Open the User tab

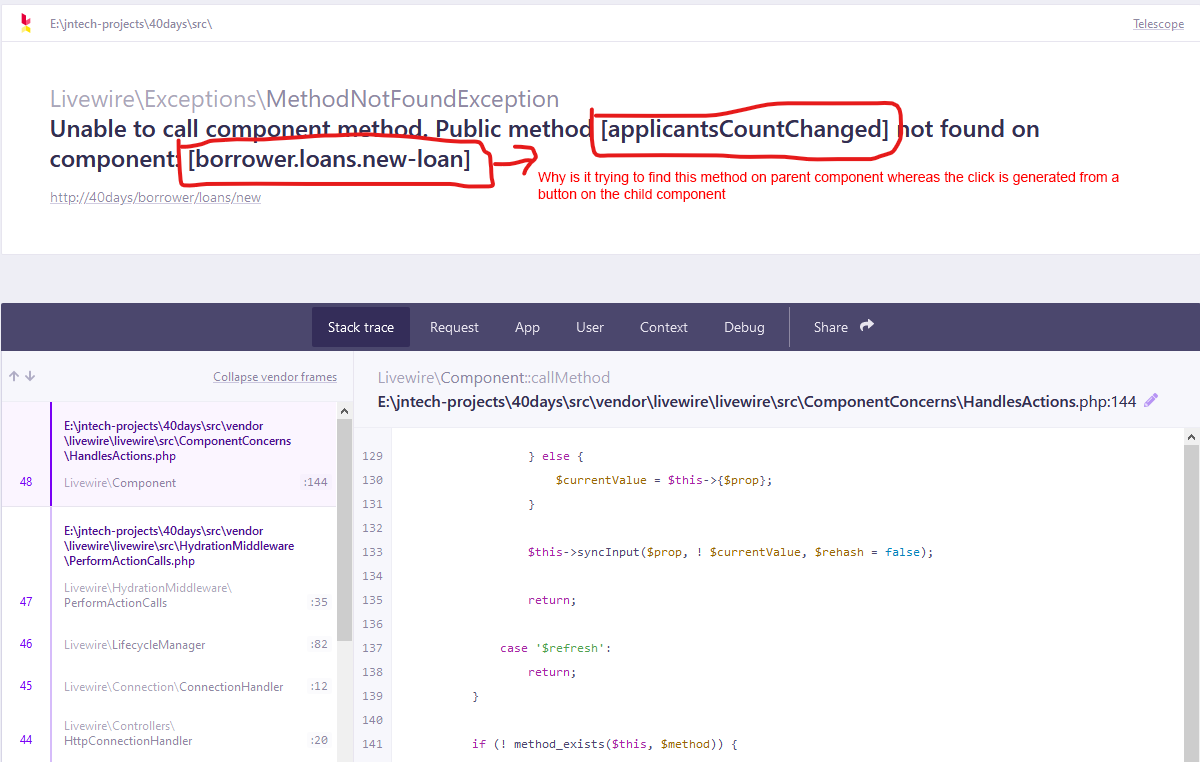pyautogui.click(x=590, y=327)
